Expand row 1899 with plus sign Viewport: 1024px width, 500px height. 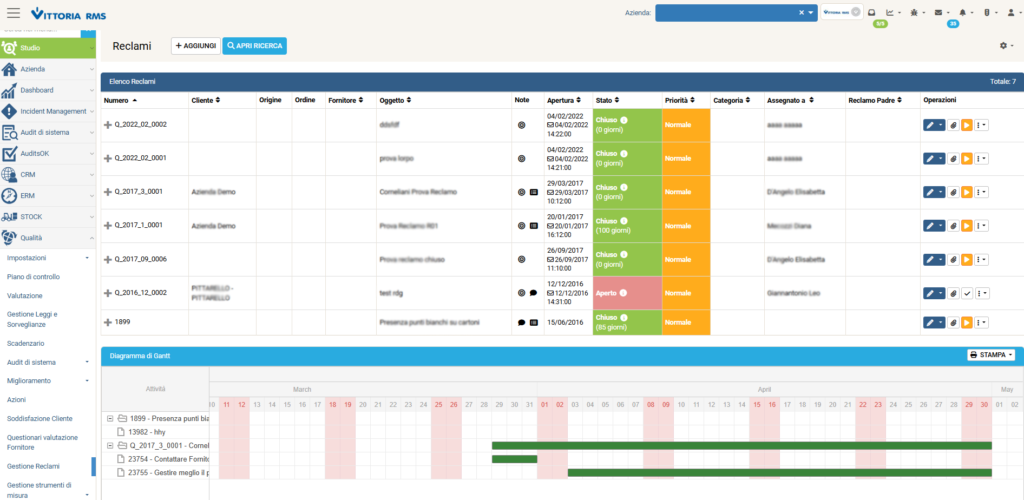108,322
